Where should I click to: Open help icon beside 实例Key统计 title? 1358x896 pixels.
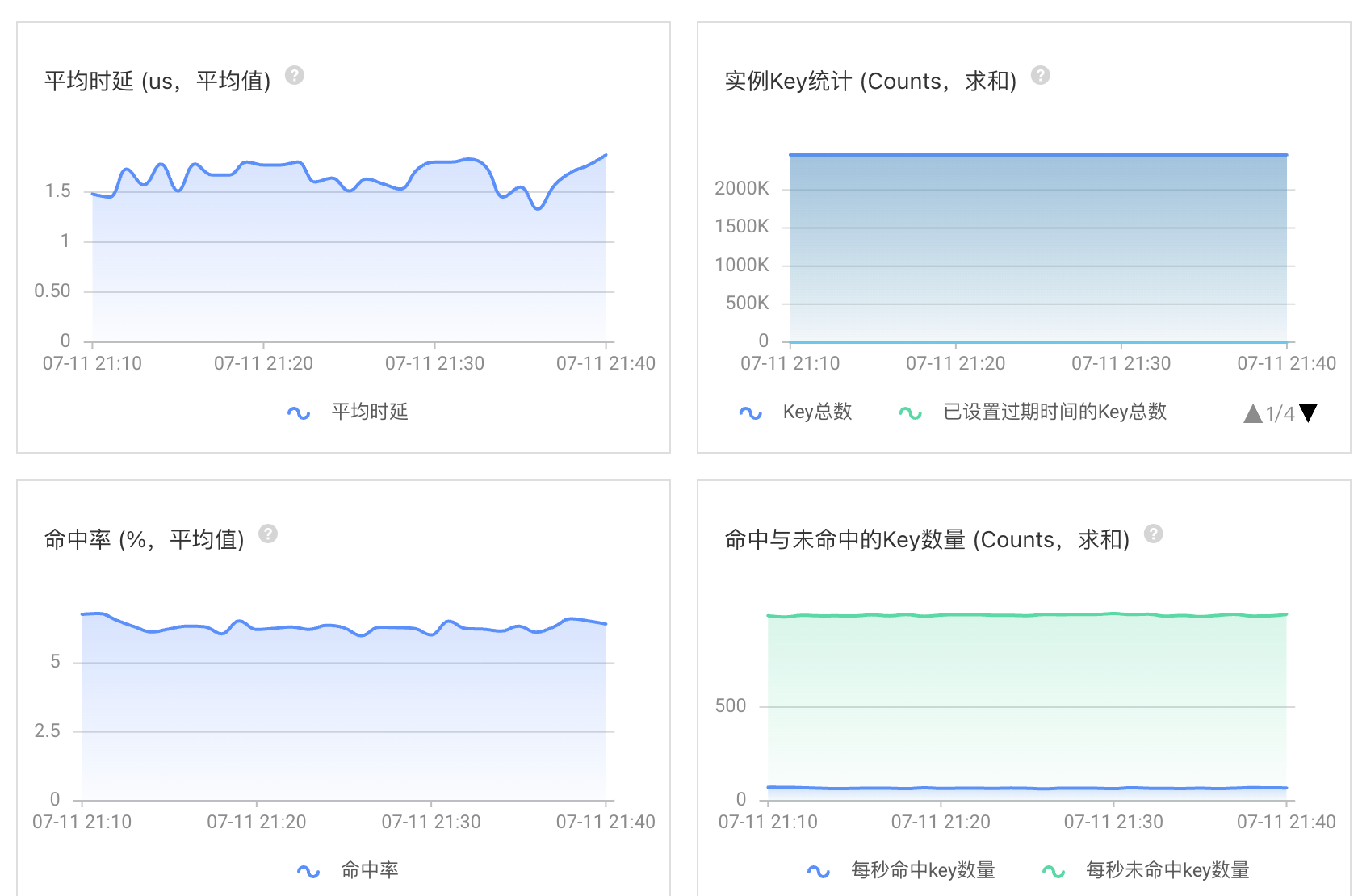pos(1041,75)
